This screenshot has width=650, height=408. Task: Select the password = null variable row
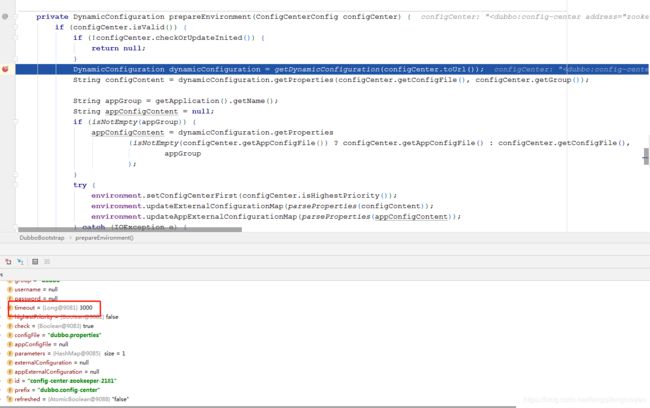pyautogui.click(x=33, y=299)
